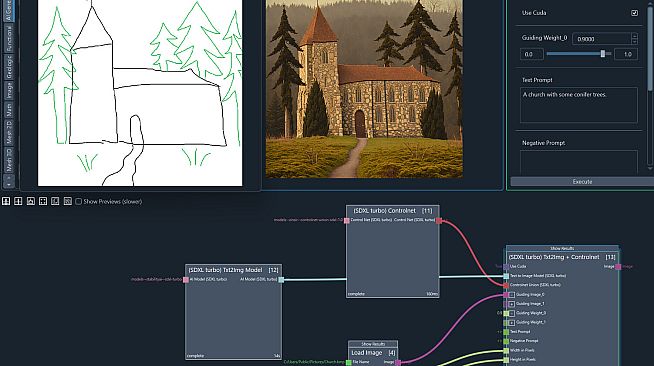Click the Church file path text left of Load Image
This screenshot has width=654, height=366.
[314, 362]
